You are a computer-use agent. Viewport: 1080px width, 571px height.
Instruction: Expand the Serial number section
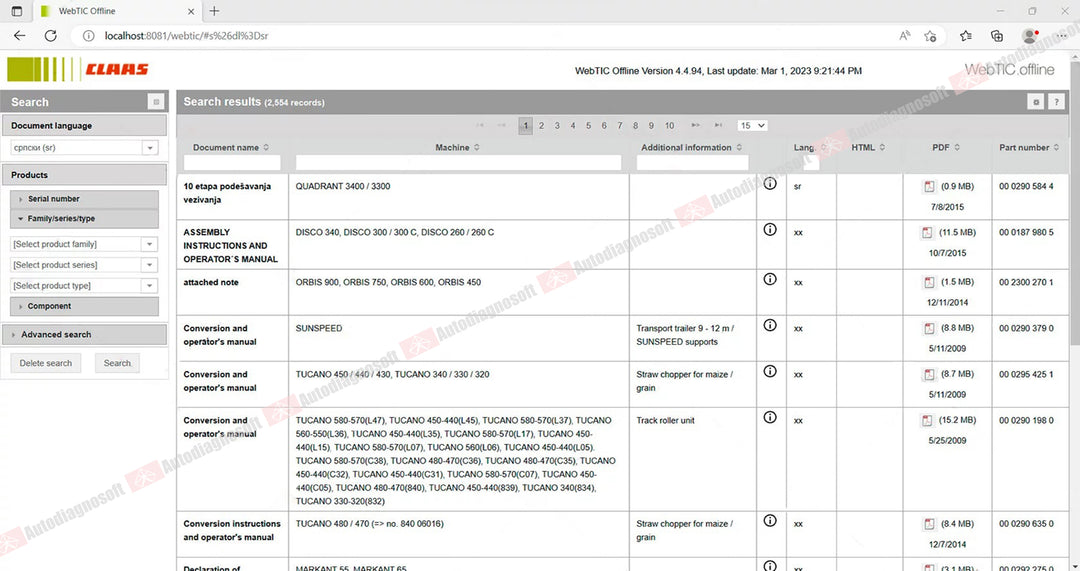click(x=84, y=198)
